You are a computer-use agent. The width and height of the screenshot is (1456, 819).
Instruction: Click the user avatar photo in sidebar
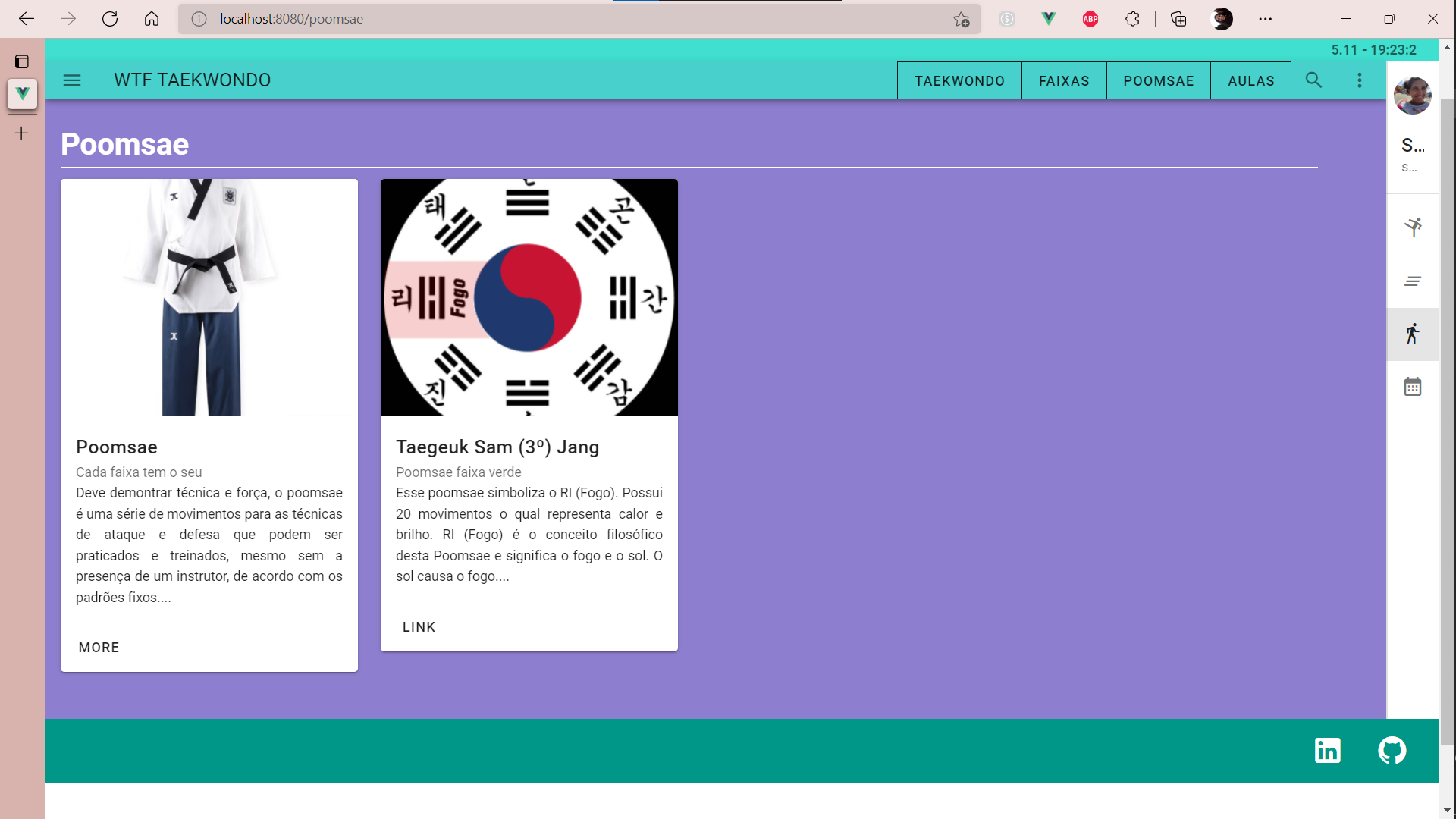pyautogui.click(x=1412, y=96)
